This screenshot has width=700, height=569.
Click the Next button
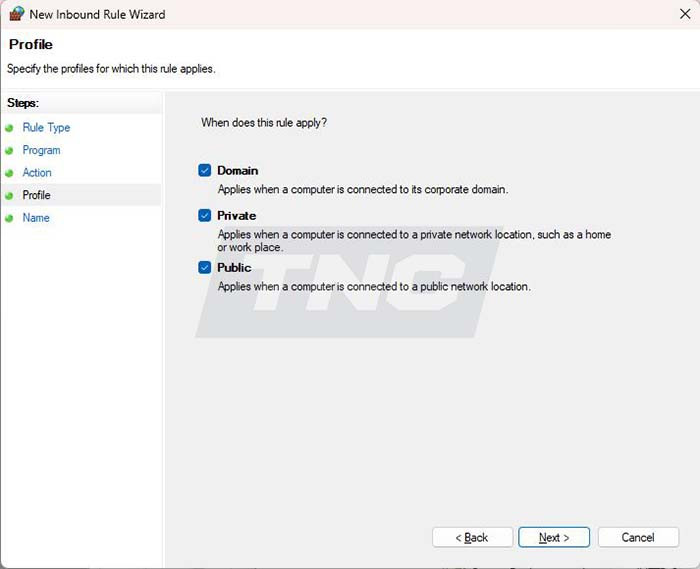point(554,537)
